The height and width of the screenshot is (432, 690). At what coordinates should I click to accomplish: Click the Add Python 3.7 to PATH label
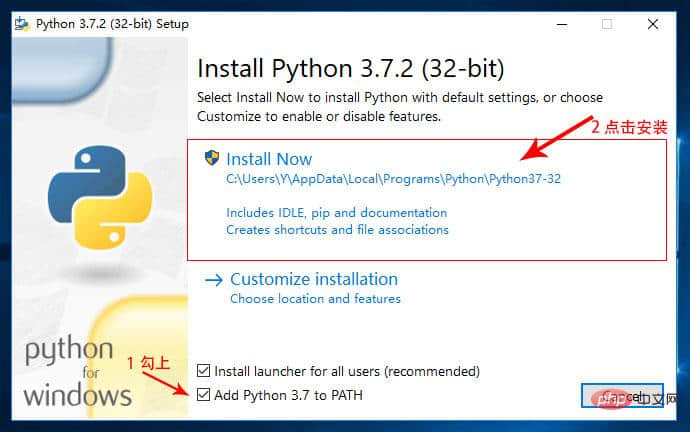coord(289,395)
